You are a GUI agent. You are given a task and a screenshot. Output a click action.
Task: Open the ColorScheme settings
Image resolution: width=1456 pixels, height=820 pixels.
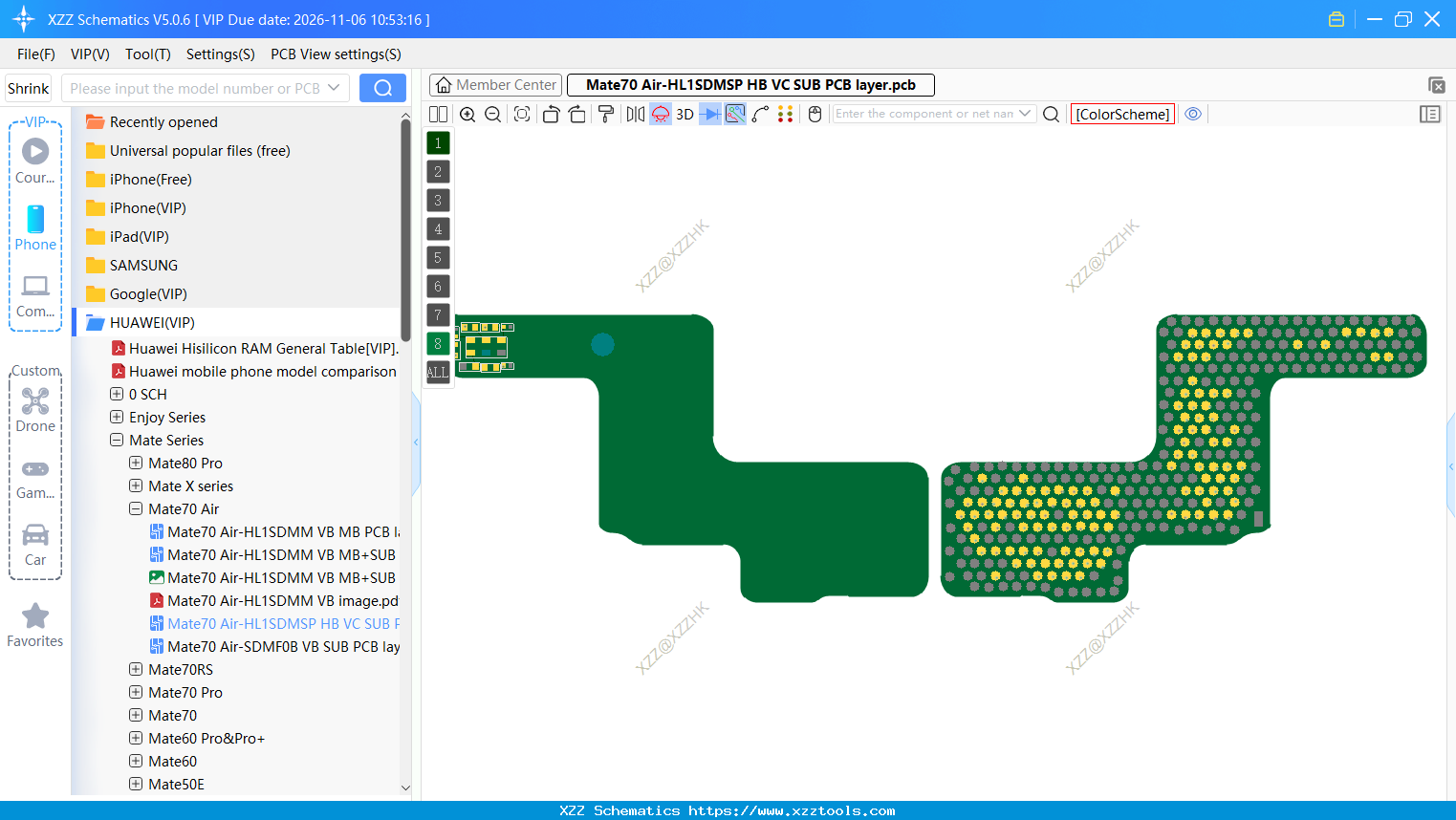tap(1122, 114)
